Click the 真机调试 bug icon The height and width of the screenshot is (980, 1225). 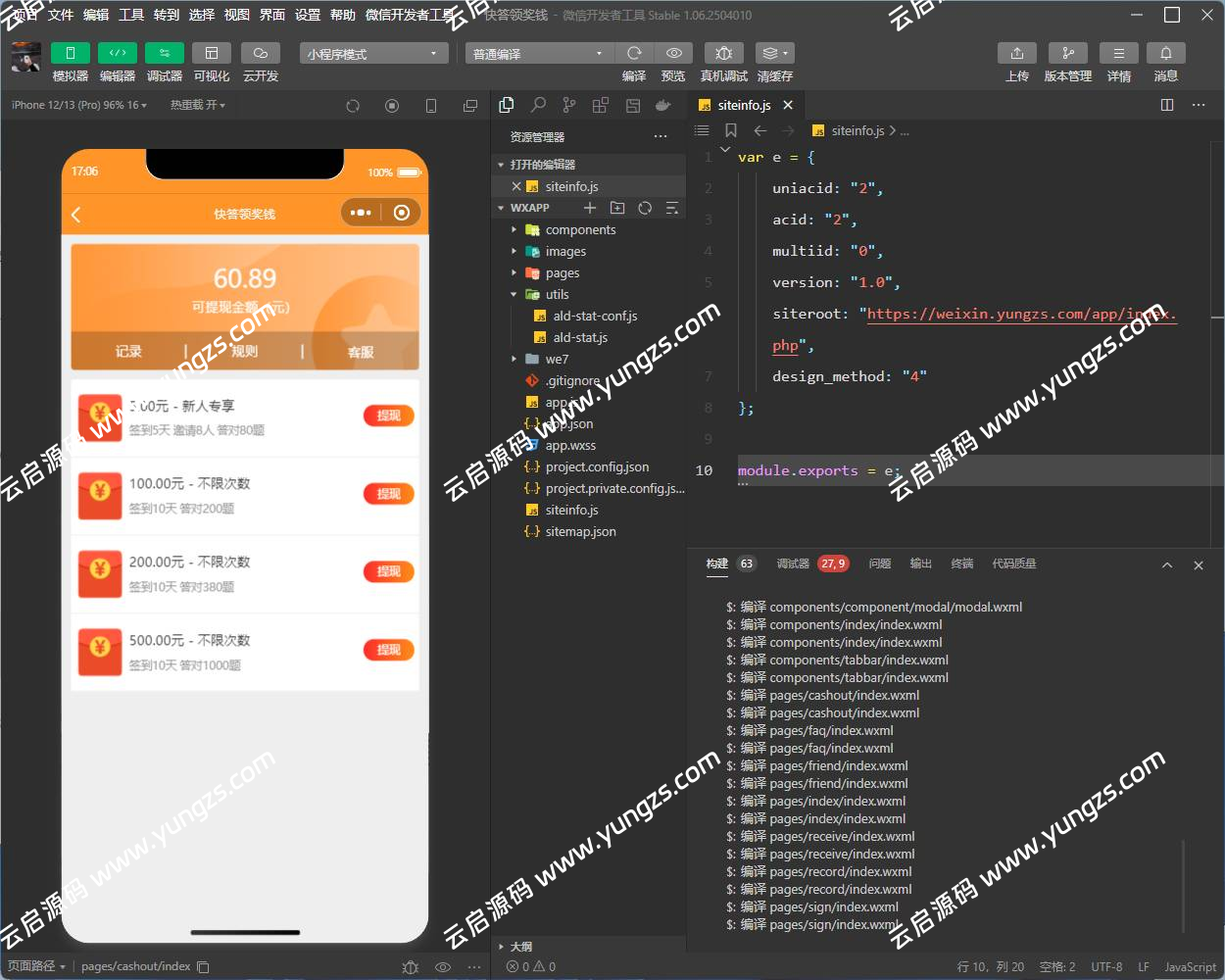pos(723,53)
